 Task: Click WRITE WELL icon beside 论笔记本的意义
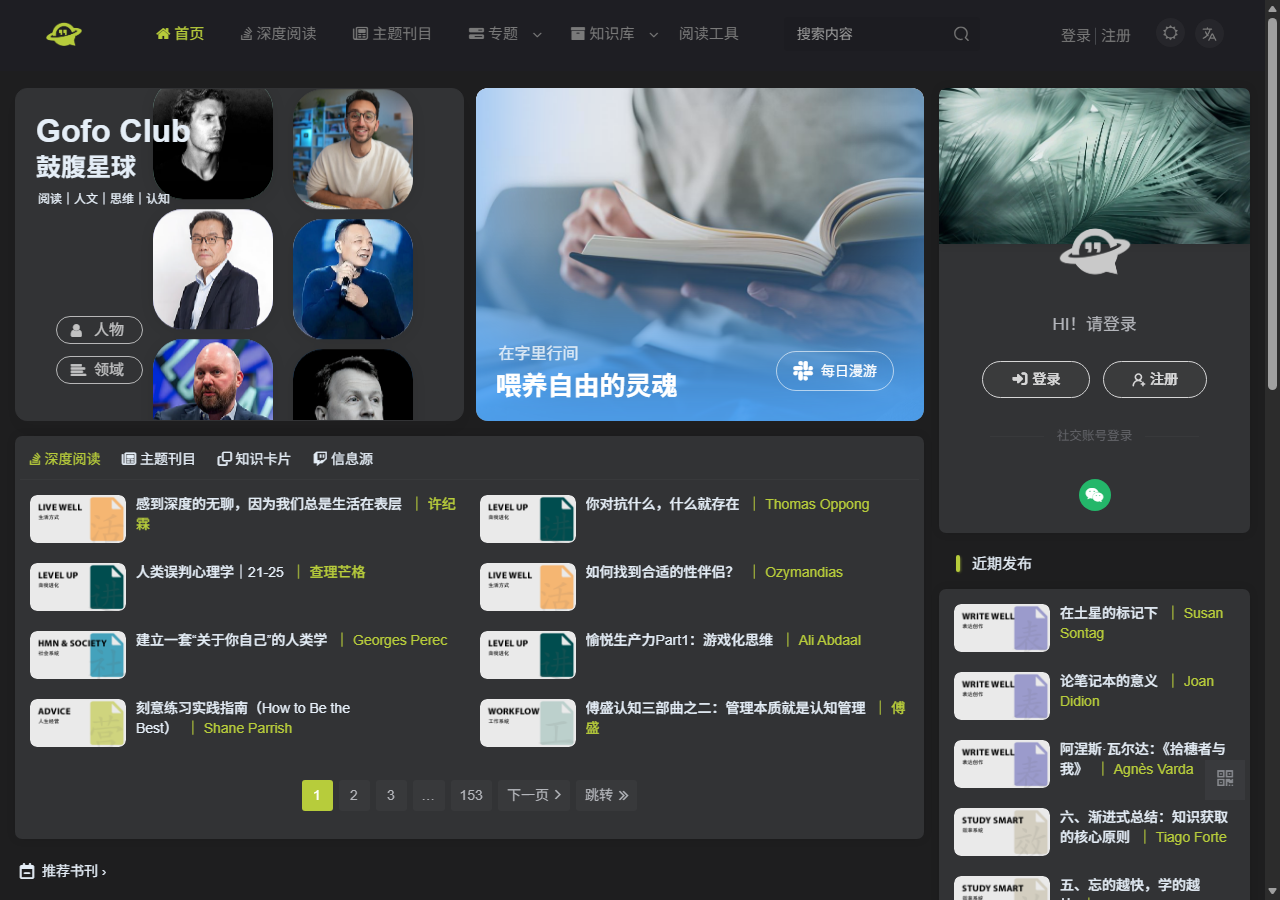point(1002,696)
